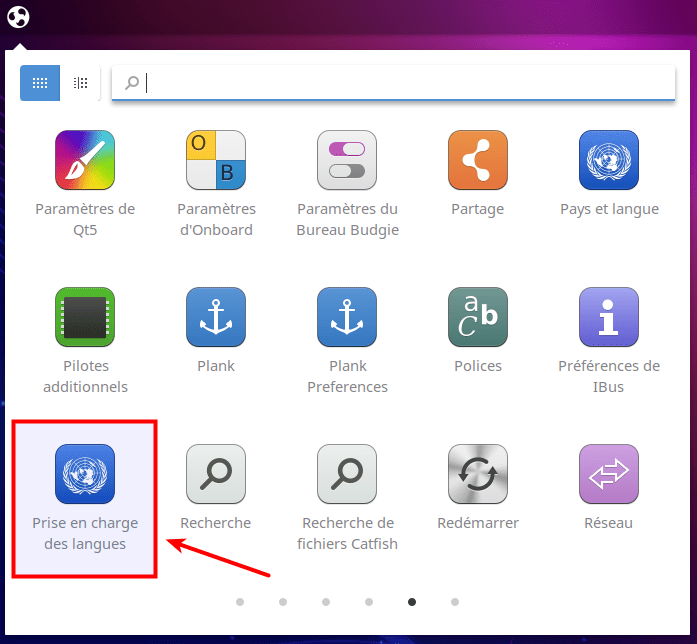Open Paramètres de Qt5 application
This screenshot has height=644, width=697.
[x=85, y=160]
